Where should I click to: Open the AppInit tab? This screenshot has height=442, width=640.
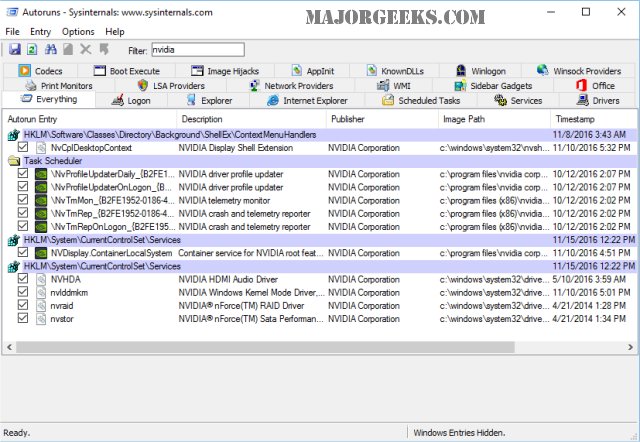click(313, 71)
